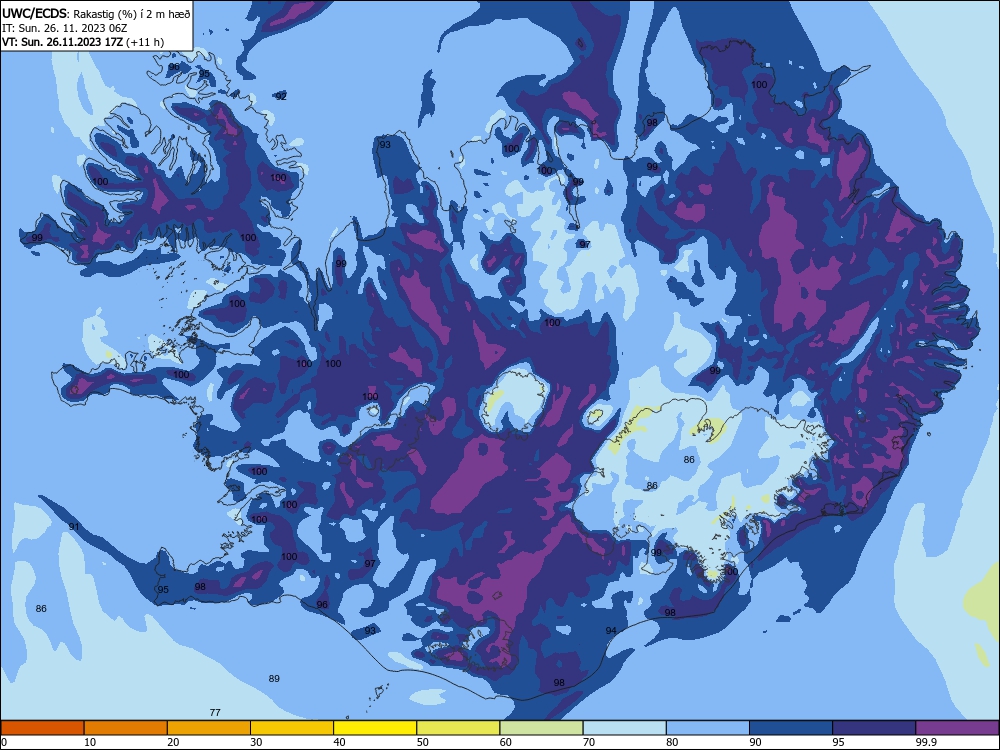Click the "89" humidity value on the map
Viewport: 1000px width, 750px height.
pyautogui.click(x=274, y=679)
